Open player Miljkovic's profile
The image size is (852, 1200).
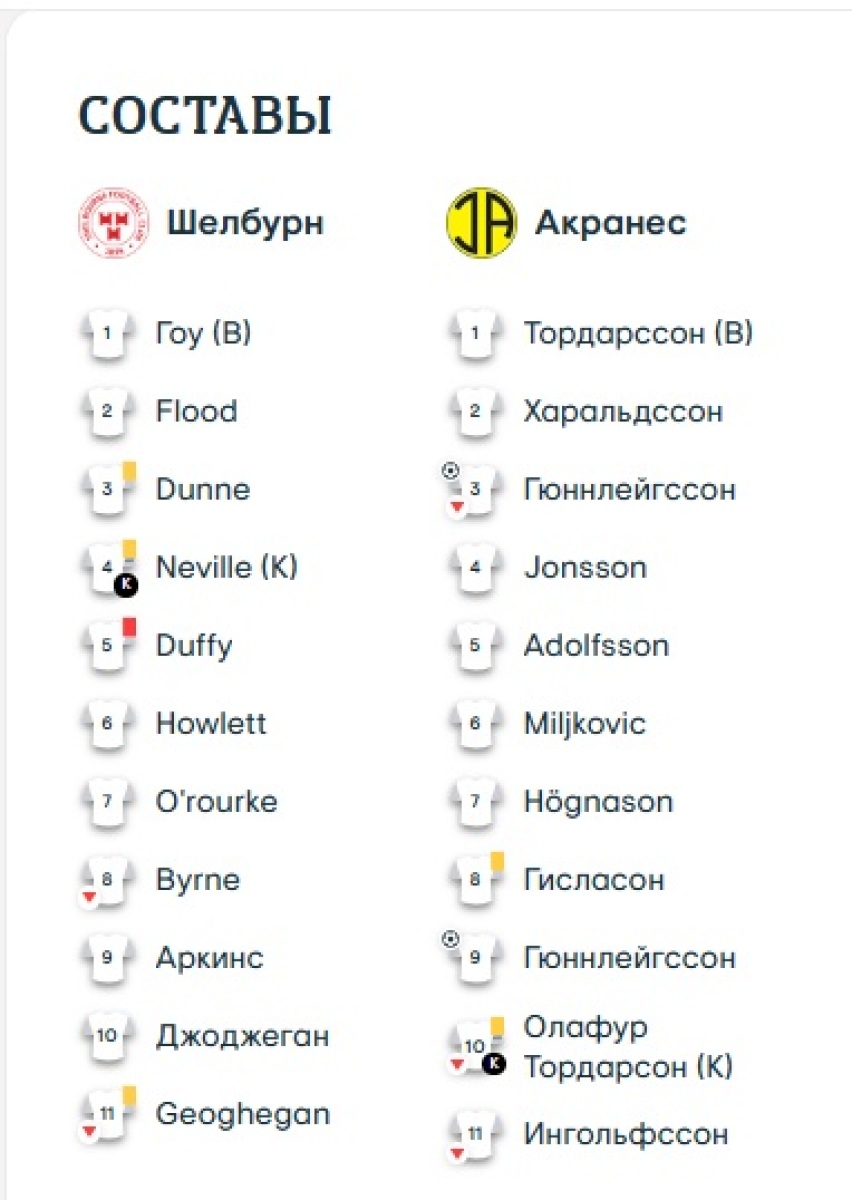(x=584, y=723)
